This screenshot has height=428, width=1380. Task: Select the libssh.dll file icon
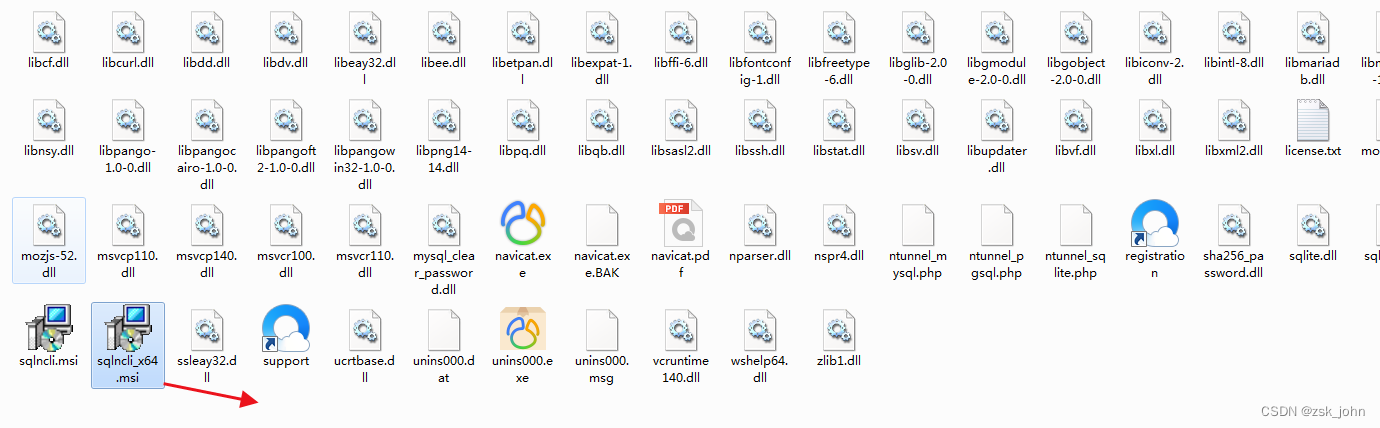click(760, 120)
